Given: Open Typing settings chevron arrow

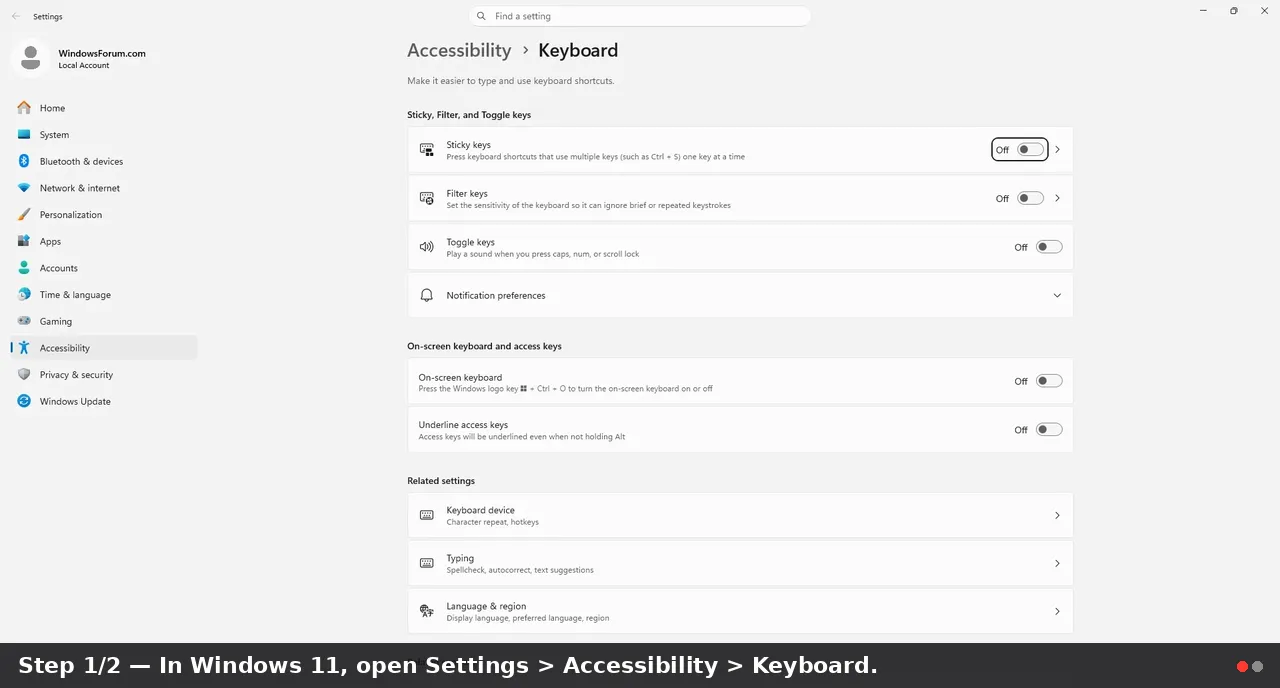Looking at the screenshot, I should point(1057,563).
